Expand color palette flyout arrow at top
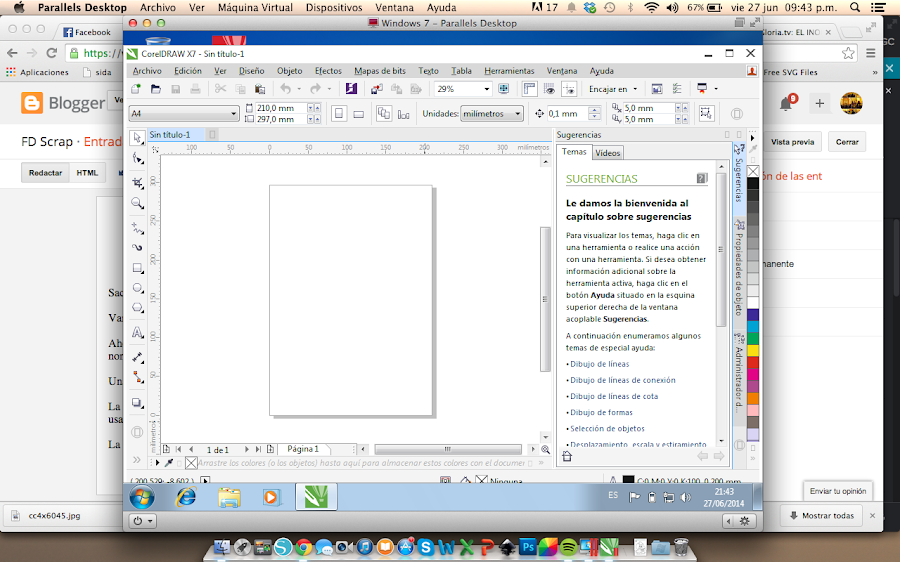This screenshot has width=900, height=562. point(752,138)
